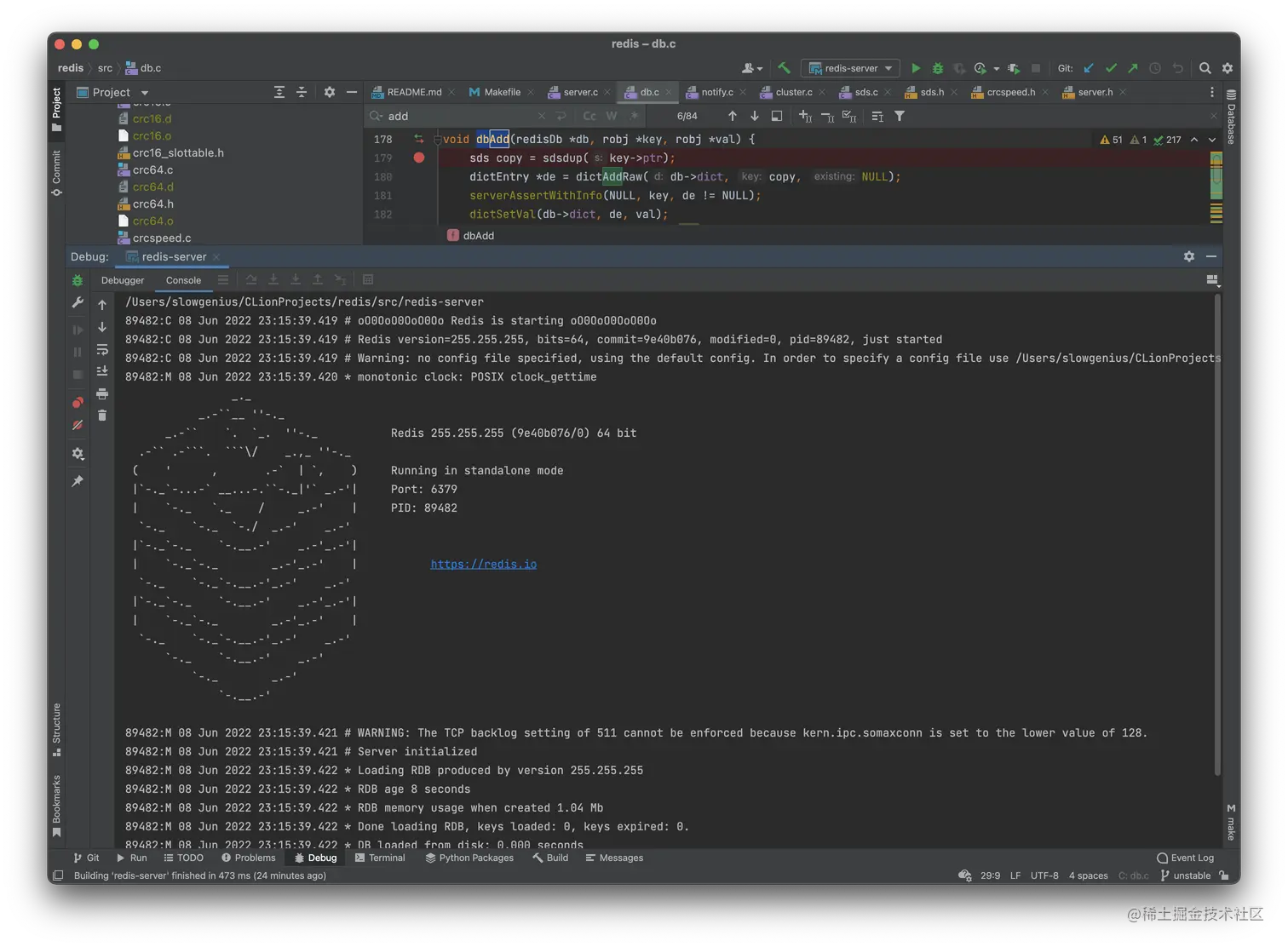Open IDE settings gear in top toolbar

[1228, 68]
